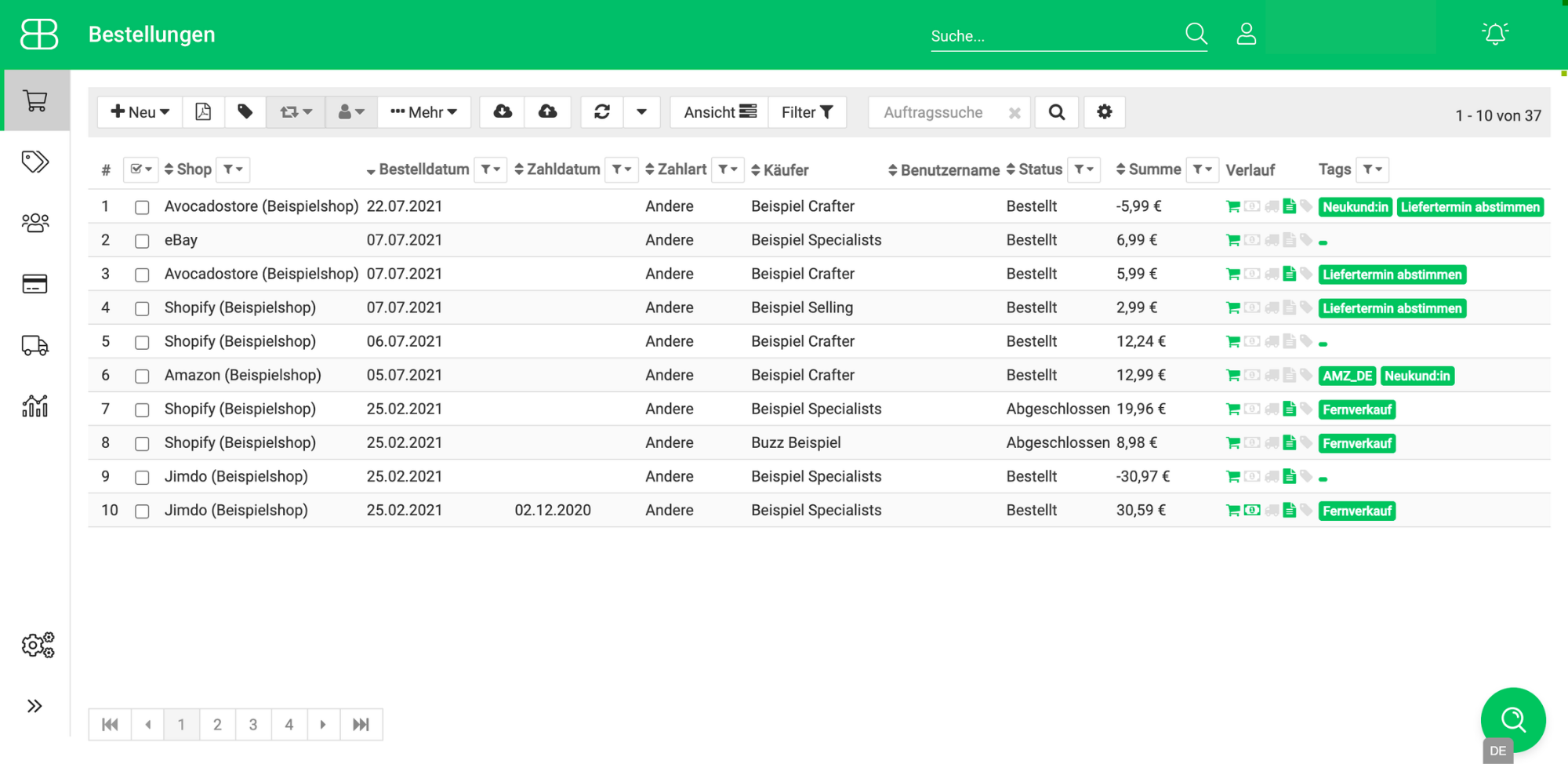Click the truck shipping icon in row 3

1272,274
